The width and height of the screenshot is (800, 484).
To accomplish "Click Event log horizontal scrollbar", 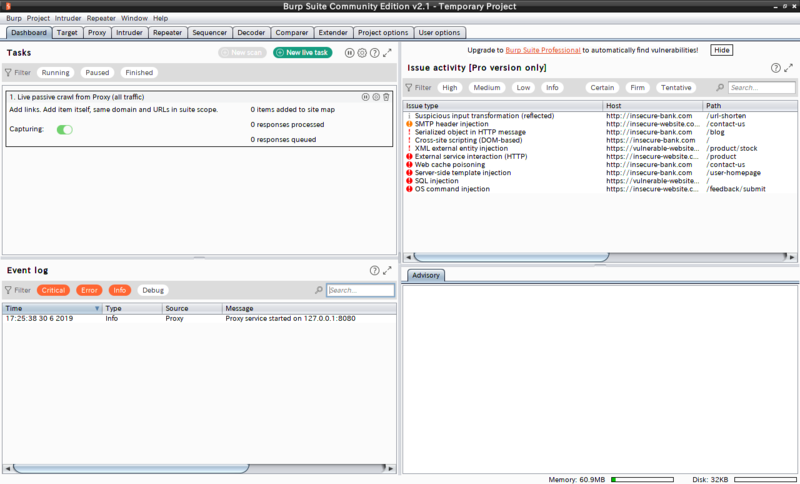I will click(x=131, y=468).
